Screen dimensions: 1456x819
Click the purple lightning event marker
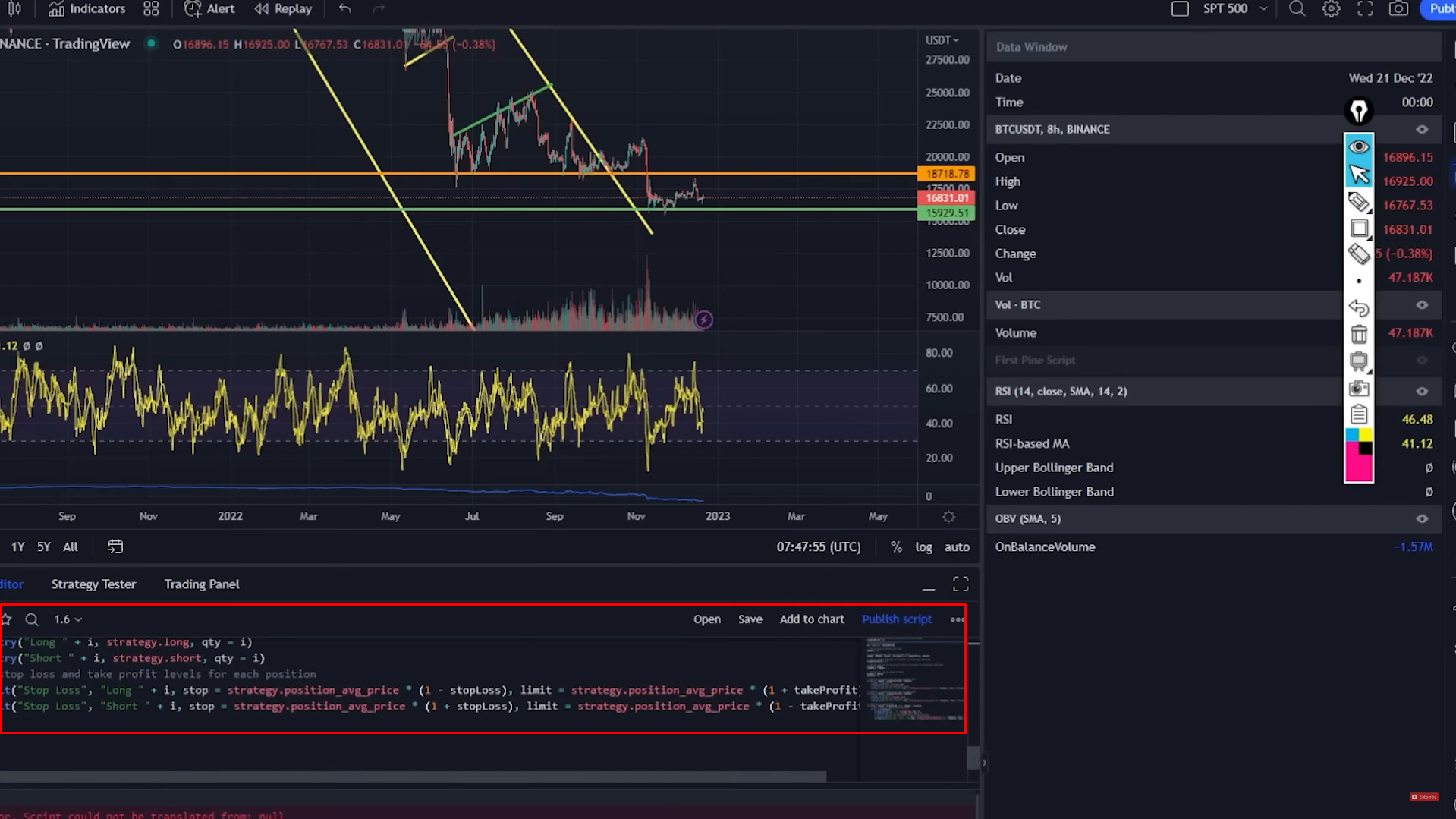click(704, 320)
